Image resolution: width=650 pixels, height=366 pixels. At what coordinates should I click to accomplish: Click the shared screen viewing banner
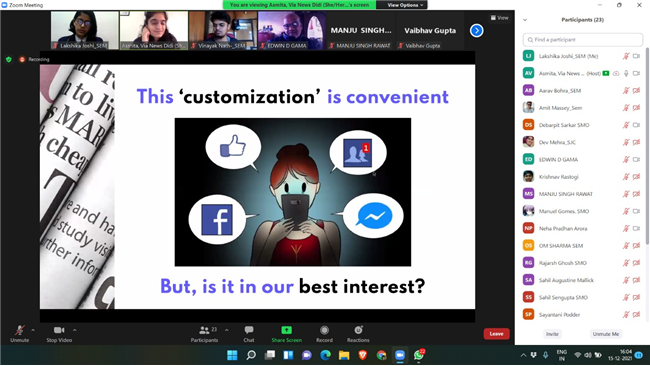click(x=299, y=5)
